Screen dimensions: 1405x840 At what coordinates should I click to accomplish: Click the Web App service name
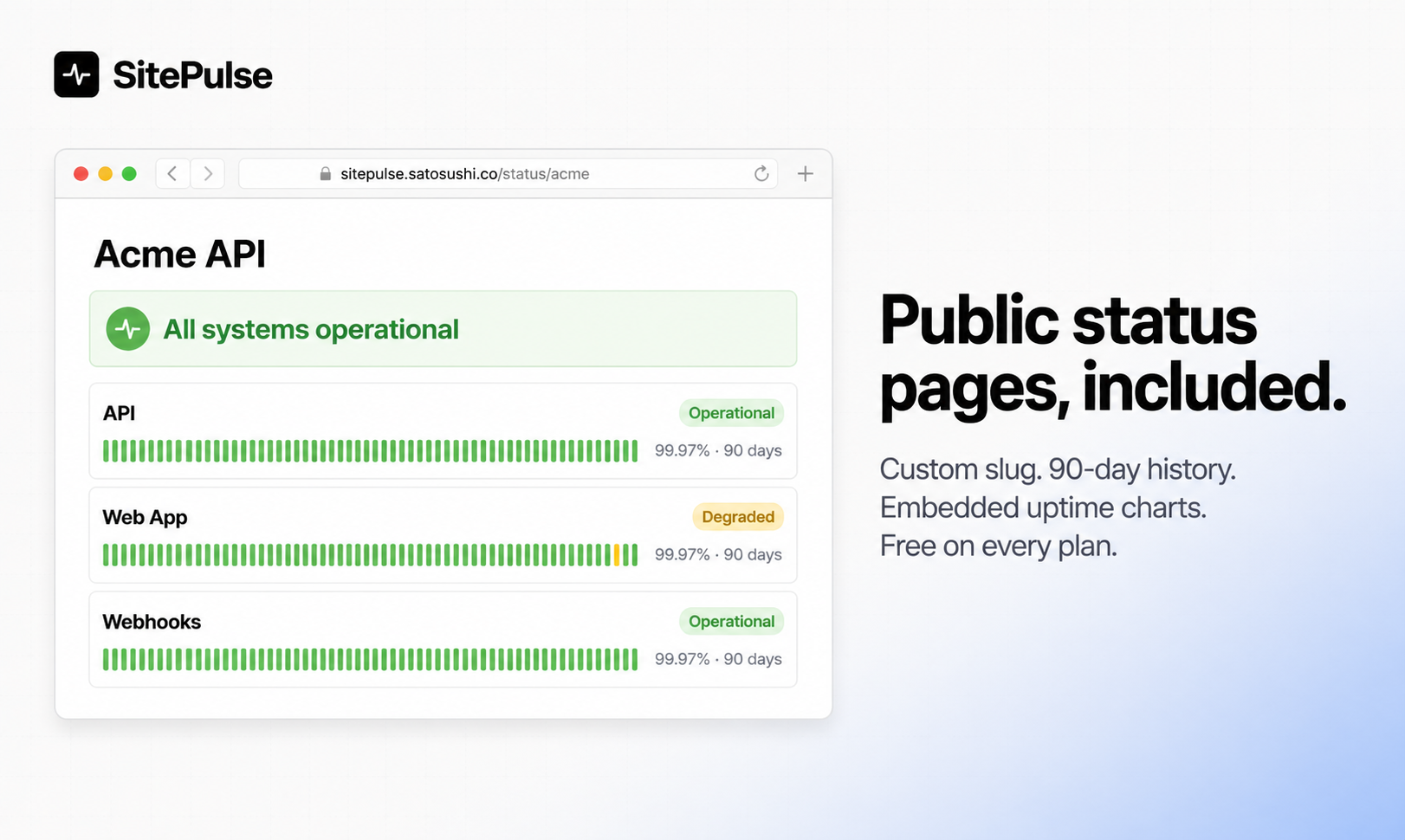[145, 518]
